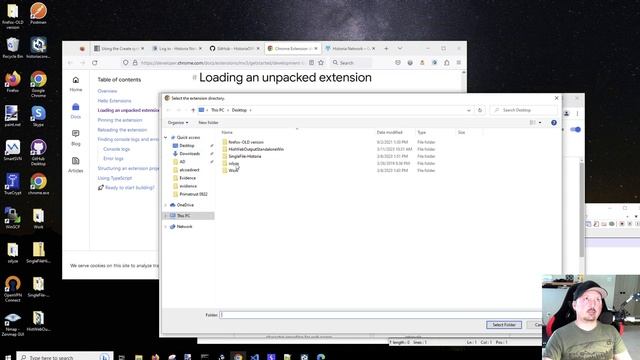Click into the Folder name input field

(x=381, y=315)
